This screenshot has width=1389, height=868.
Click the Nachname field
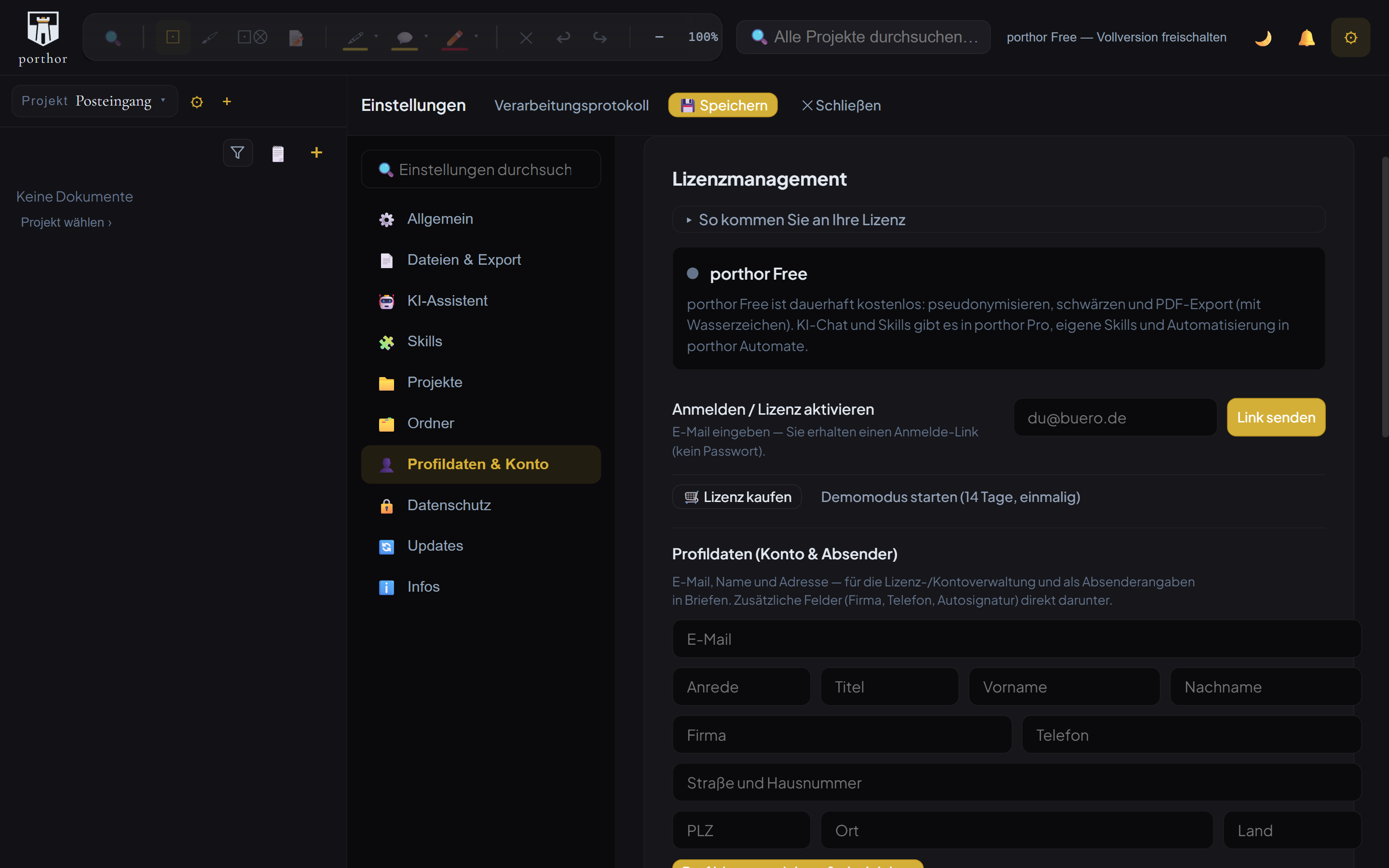point(1266,687)
